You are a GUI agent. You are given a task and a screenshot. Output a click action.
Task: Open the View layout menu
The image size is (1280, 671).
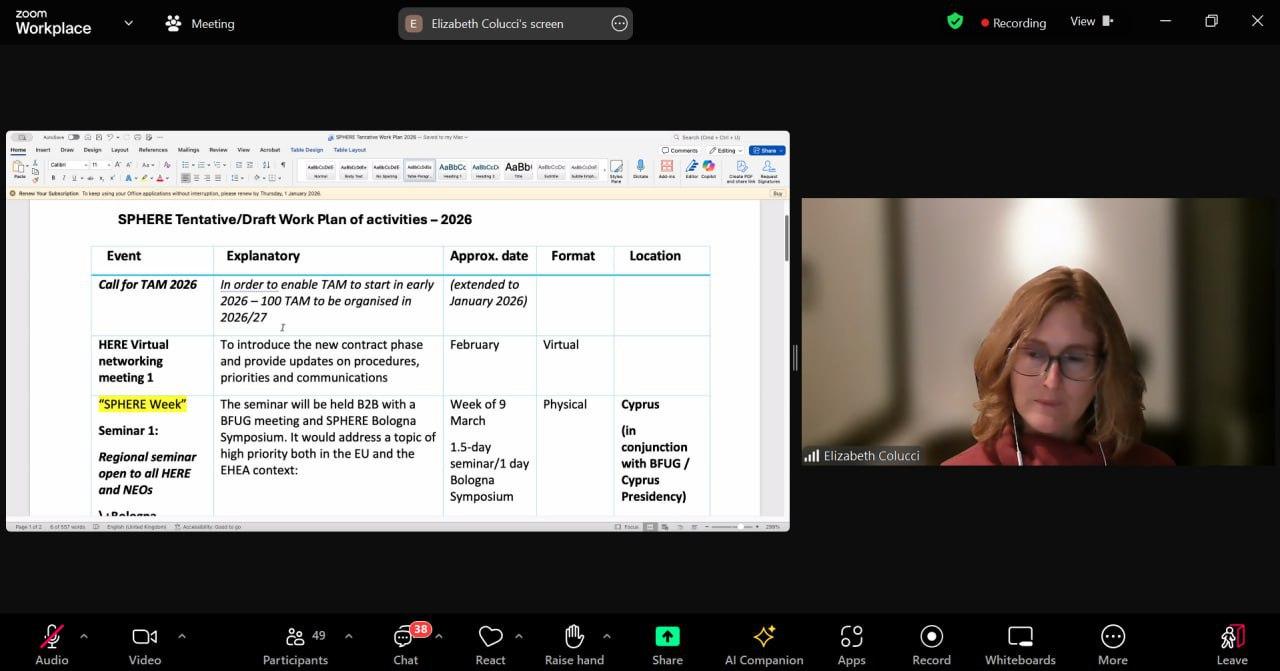pyautogui.click(x=1091, y=22)
